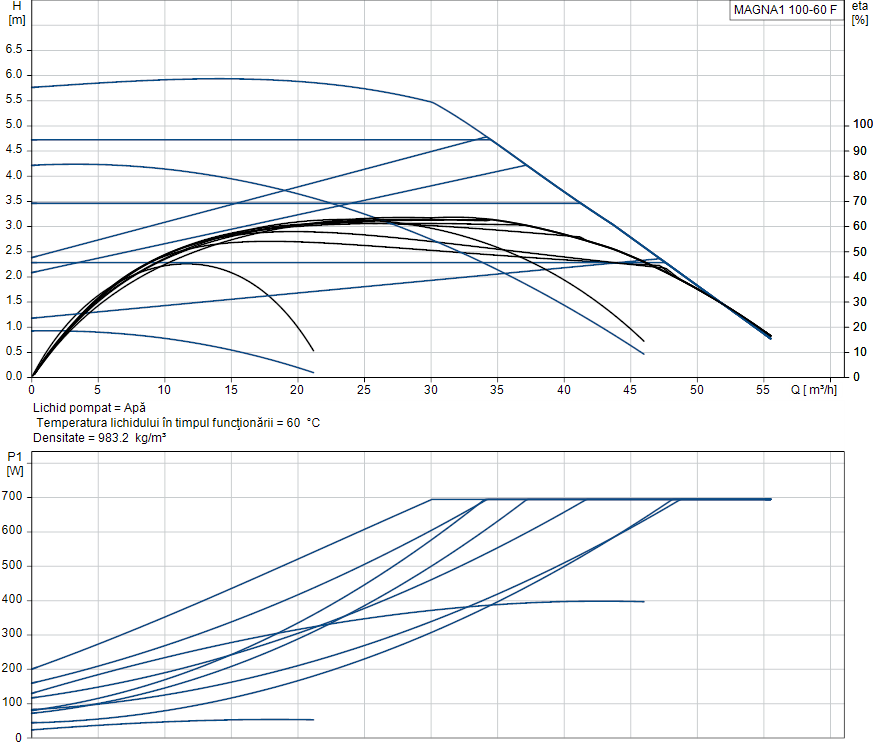Select the P1 [W] axis title
This screenshot has width=876, height=755.
[x=15, y=464]
